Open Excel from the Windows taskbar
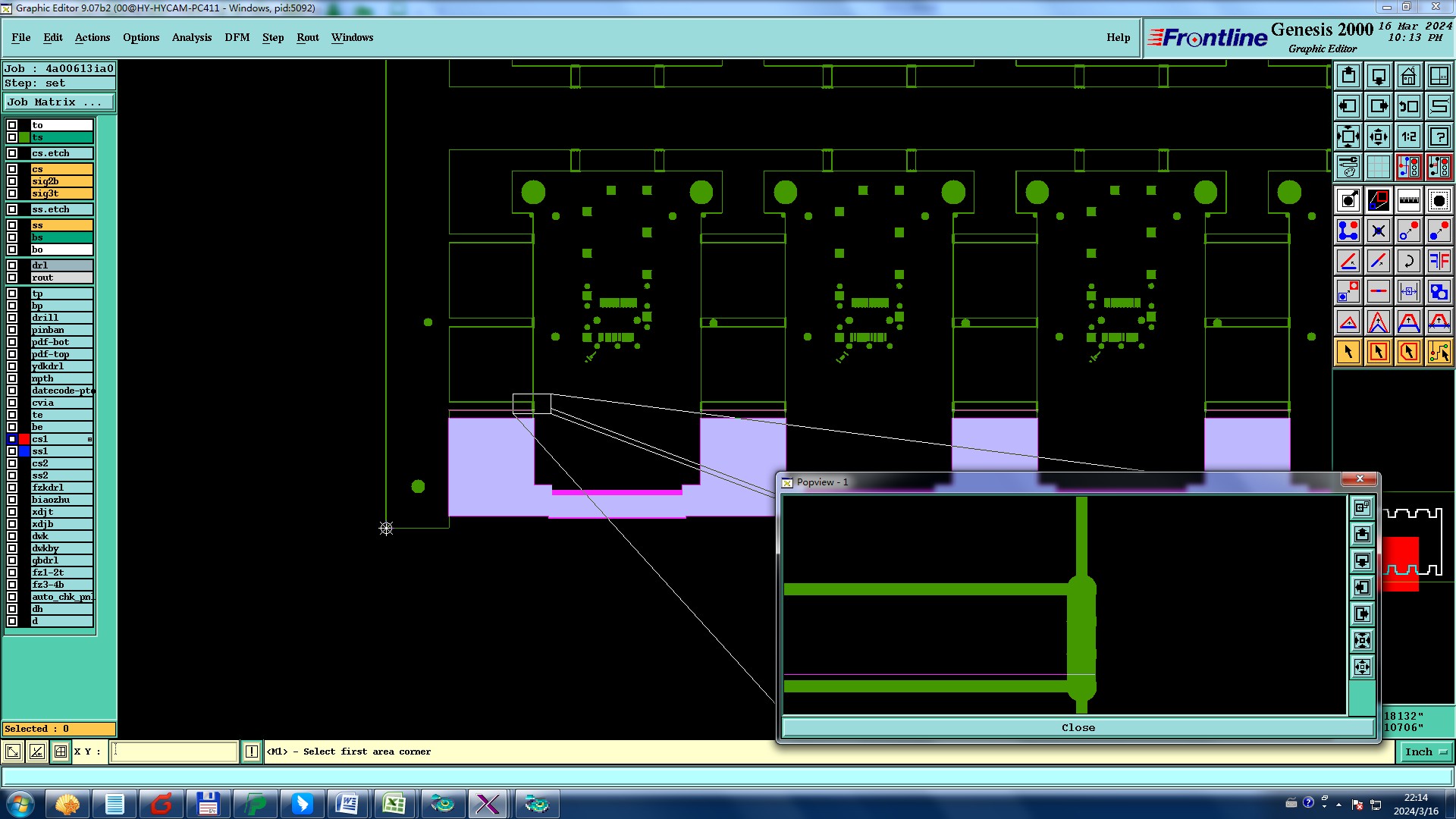 tap(394, 803)
